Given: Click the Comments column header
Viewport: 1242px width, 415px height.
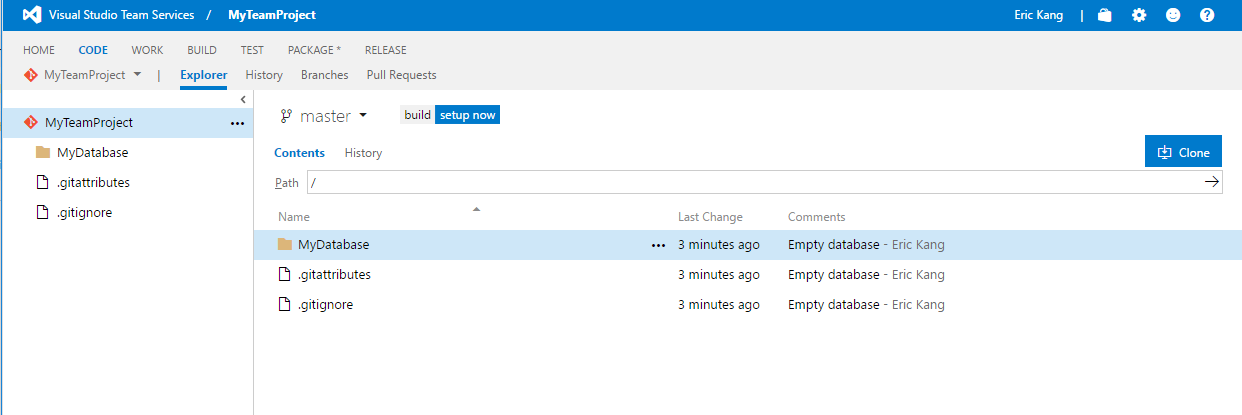Looking at the screenshot, I should pyautogui.click(x=817, y=217).
